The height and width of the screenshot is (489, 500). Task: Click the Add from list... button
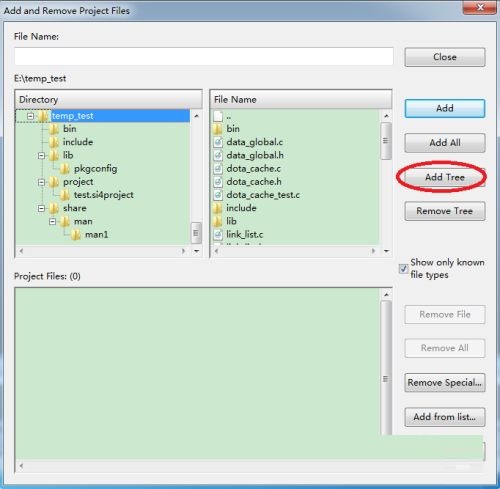click(x=445, y=417)
